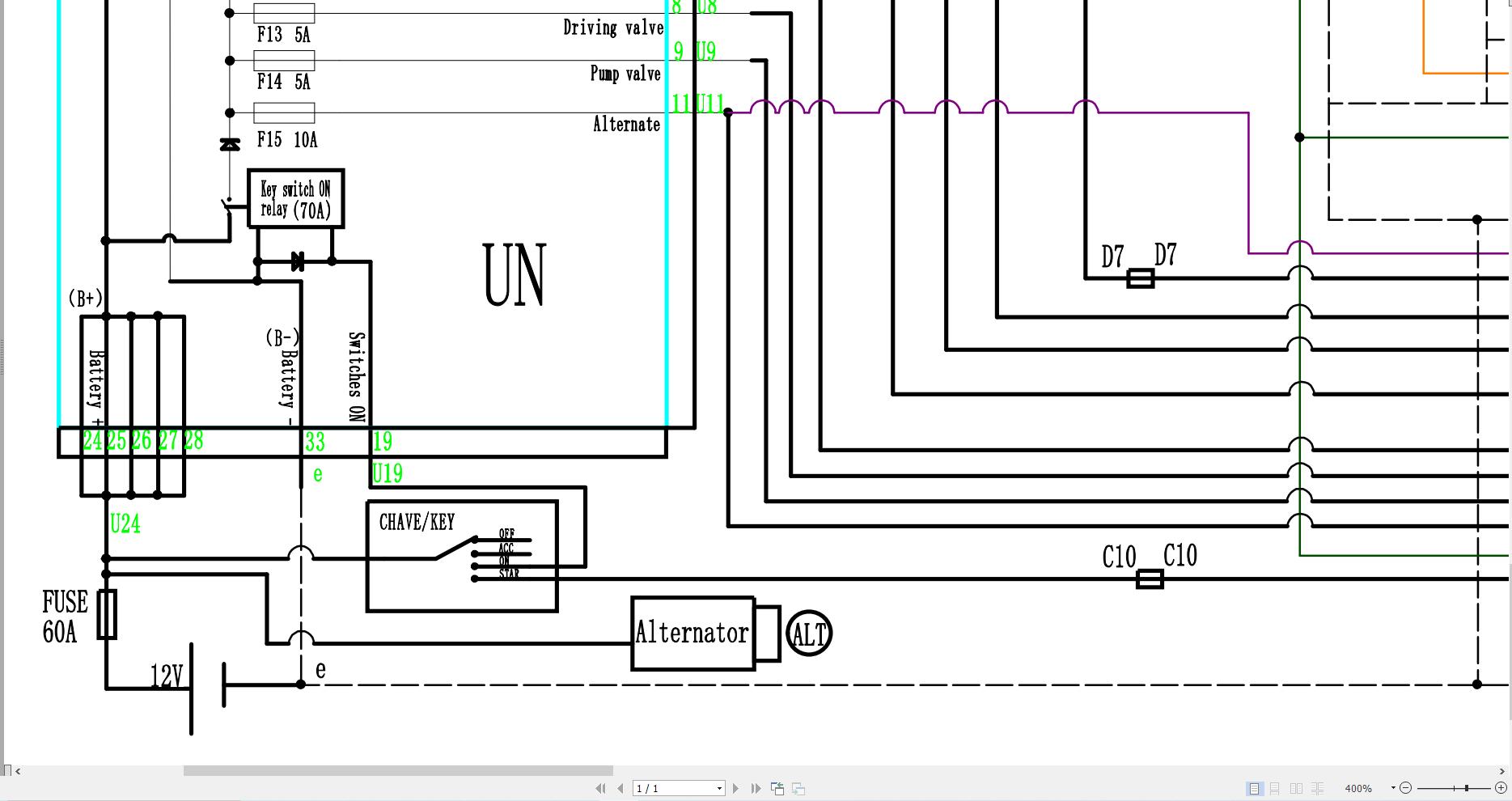This screenshot has width=1512, height=801.
Task: Open the page number dropdown
Action: (719, 789)
